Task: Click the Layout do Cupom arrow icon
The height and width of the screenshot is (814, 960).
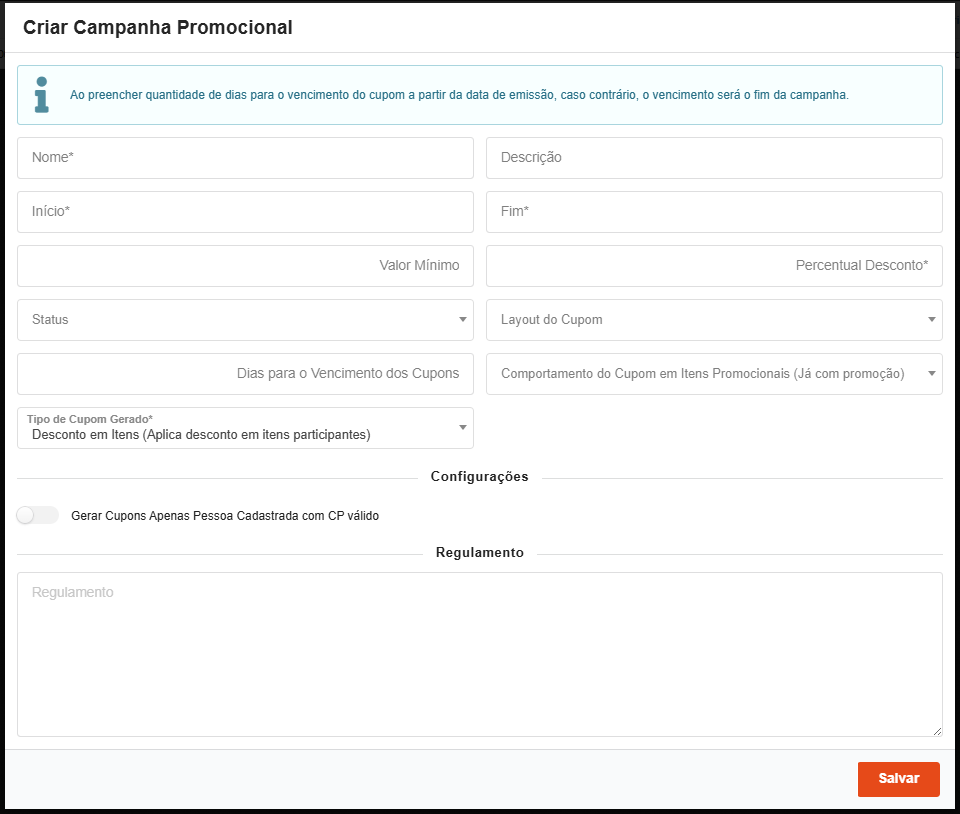Action: 931,320
